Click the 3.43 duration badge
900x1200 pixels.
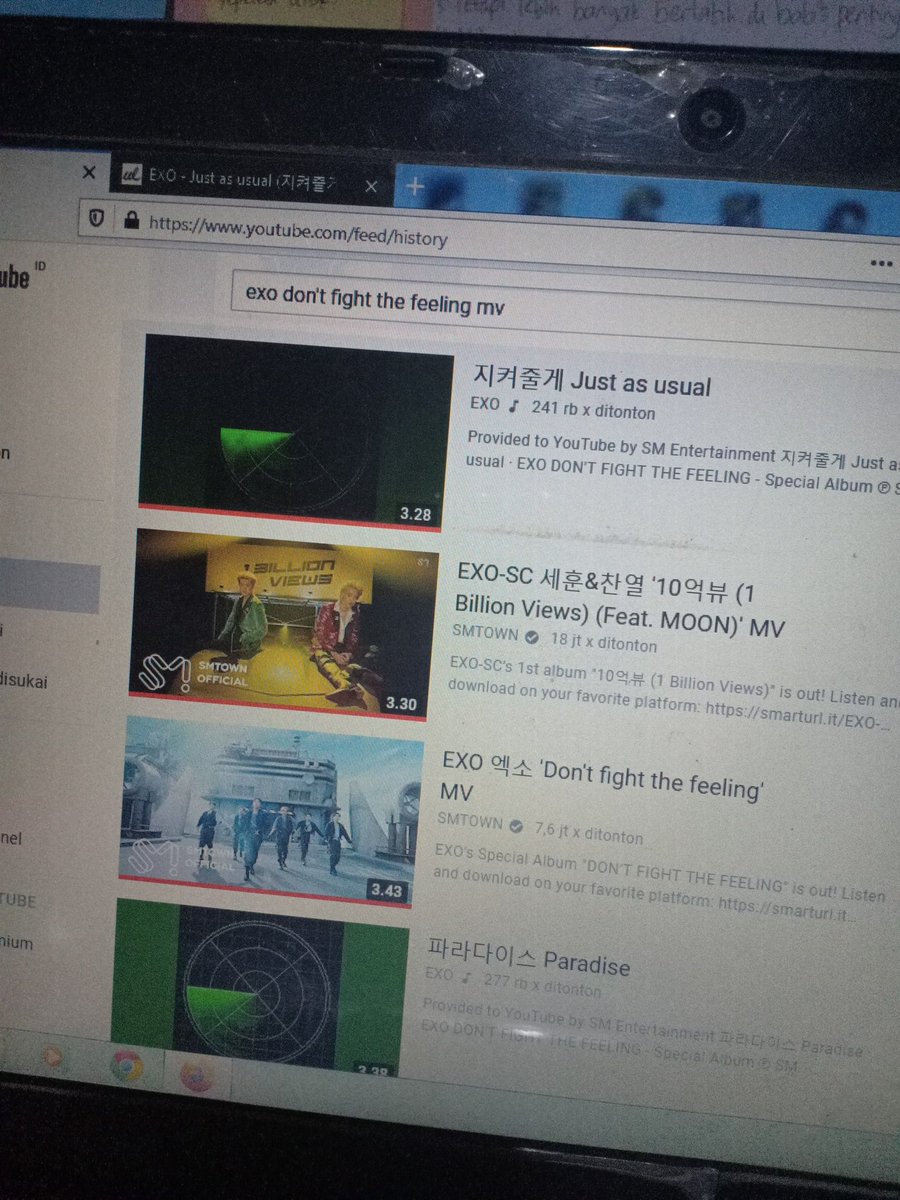[388, 889]
